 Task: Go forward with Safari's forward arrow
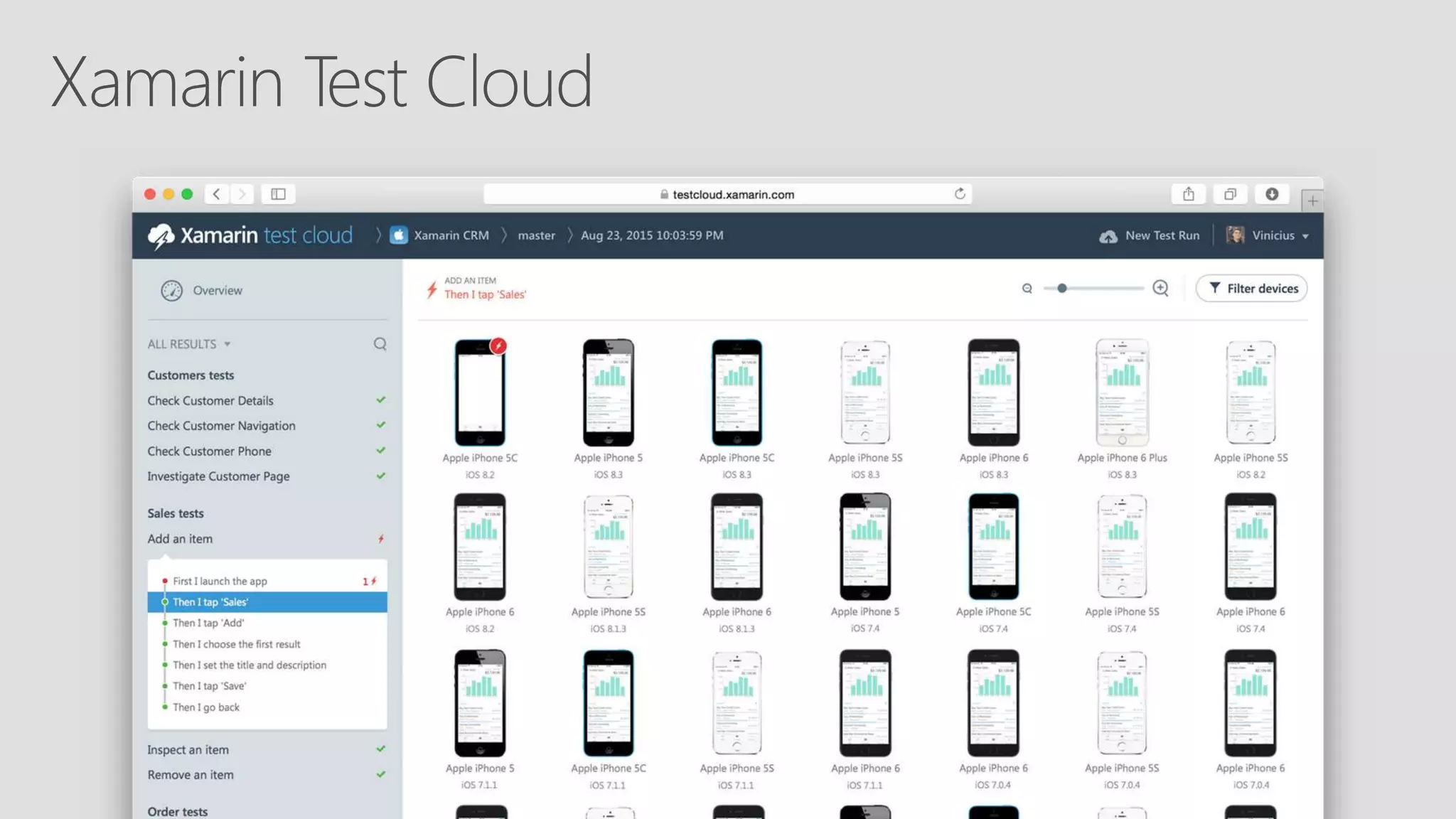click(242, 194)
